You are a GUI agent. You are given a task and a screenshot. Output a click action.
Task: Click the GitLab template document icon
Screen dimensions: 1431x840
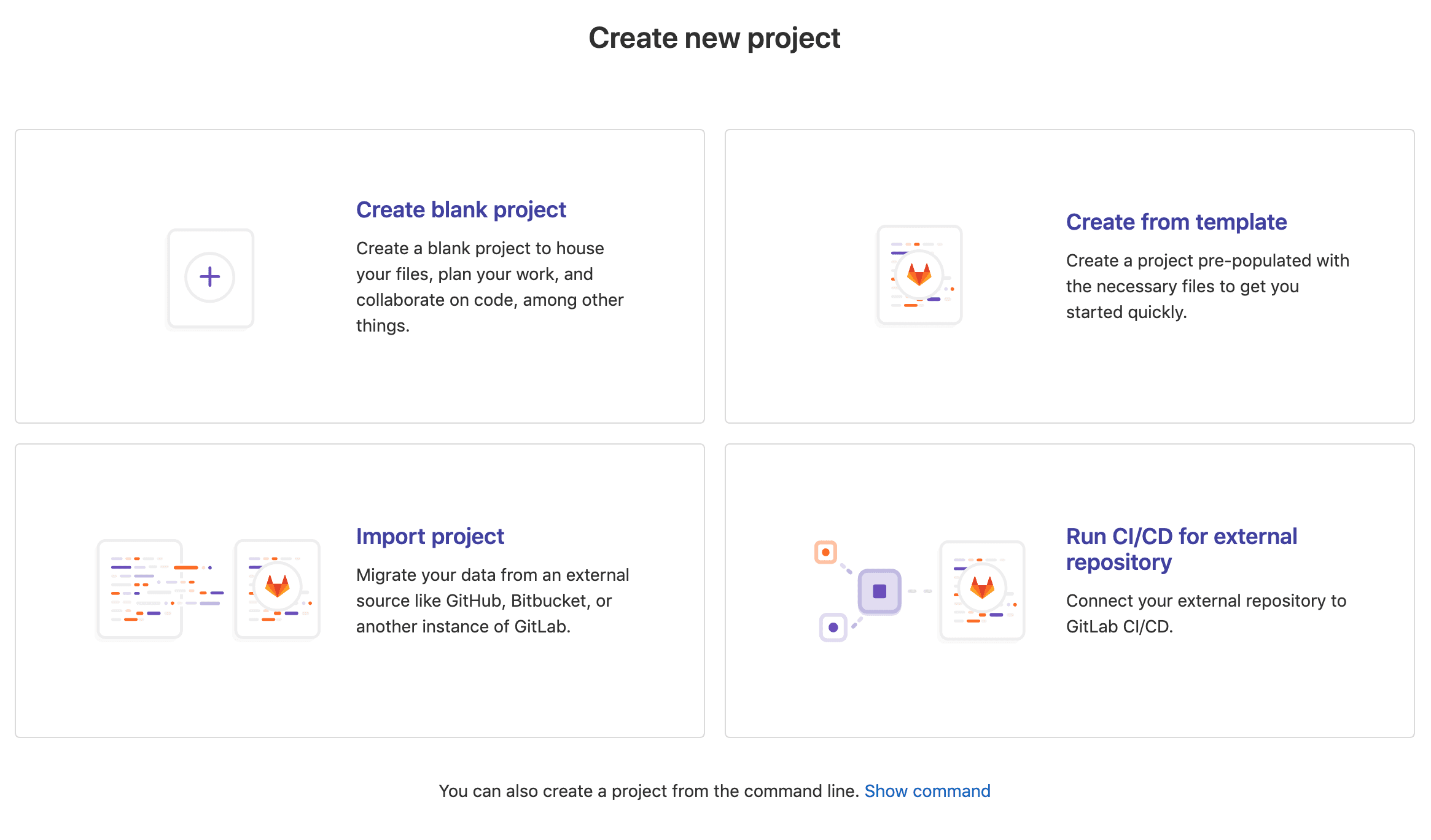coord(919,274)
